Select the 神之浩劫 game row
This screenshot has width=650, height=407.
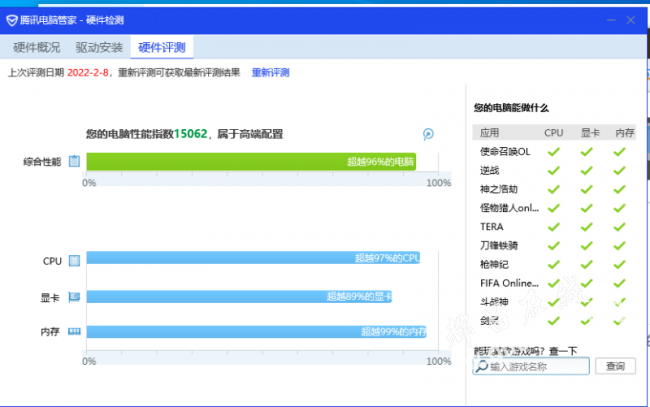coord(554,189)
